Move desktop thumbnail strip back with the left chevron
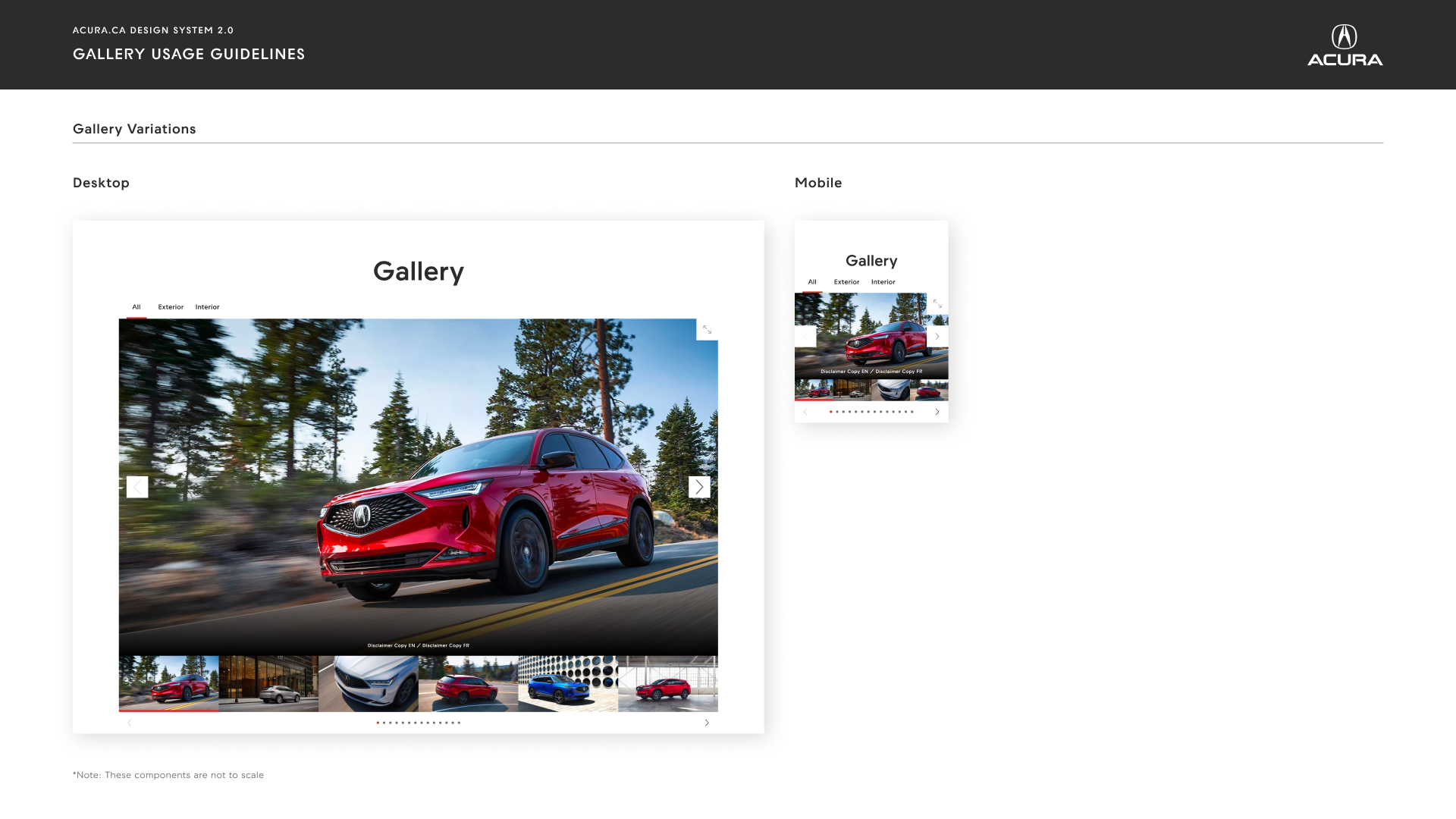The image size is (1456, 819). 130,723
